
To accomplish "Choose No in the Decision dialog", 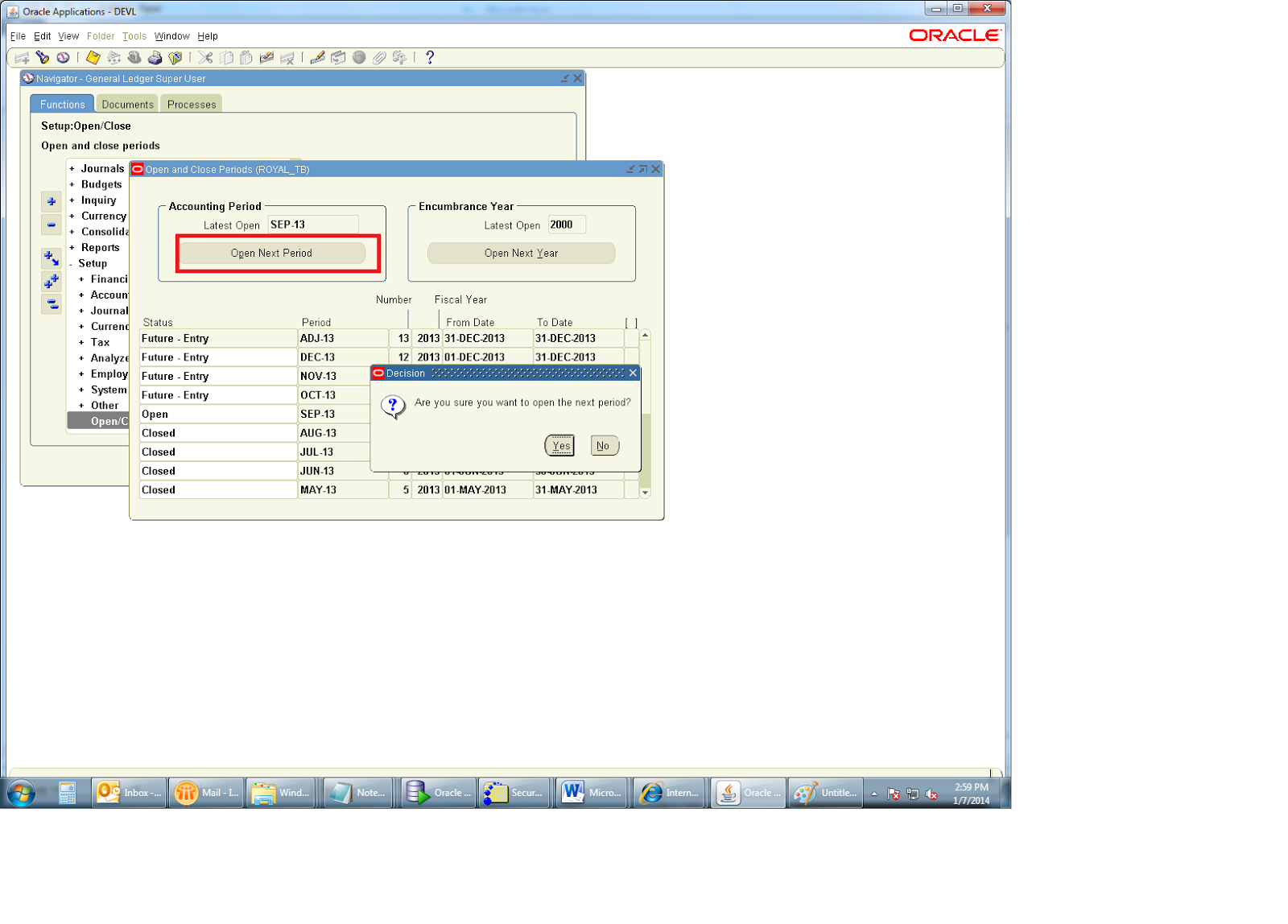I will pyautogui.click(x=605, y=446).
